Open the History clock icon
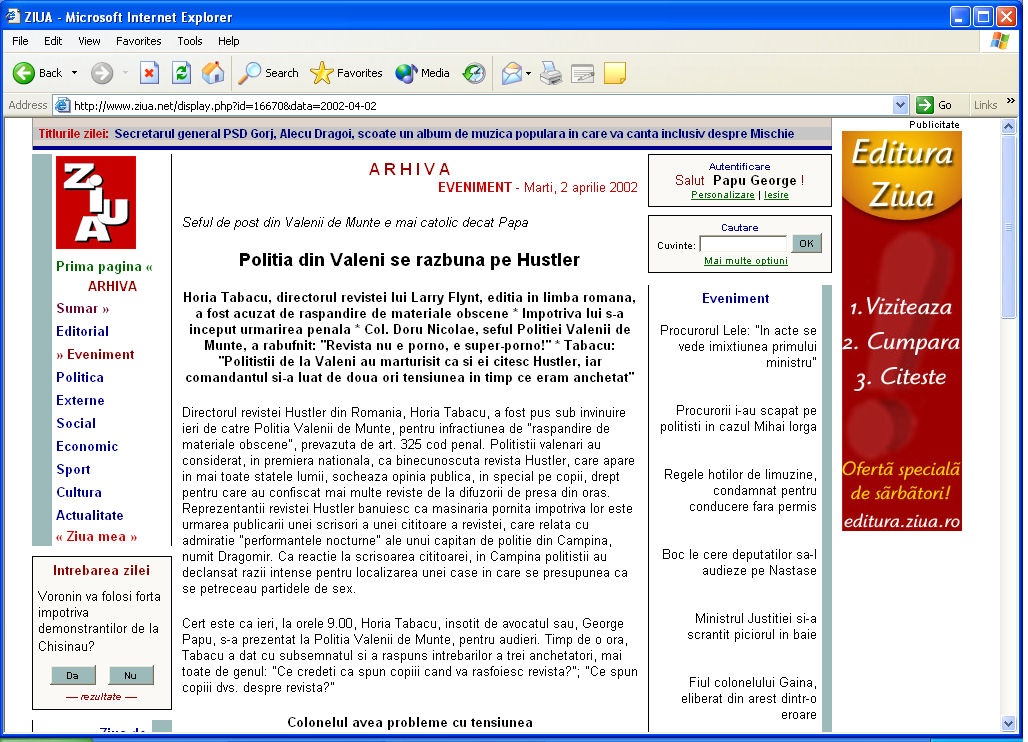1028x742 pixels. tap(473, 73)
